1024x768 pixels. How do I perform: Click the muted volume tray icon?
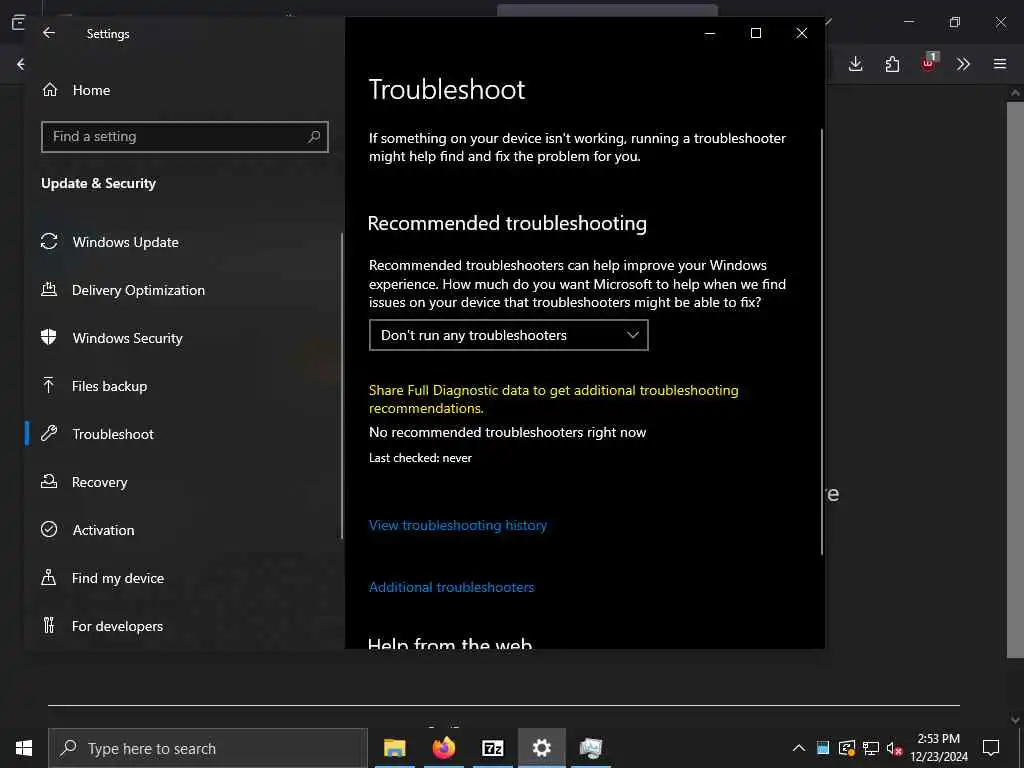point(894,748)
